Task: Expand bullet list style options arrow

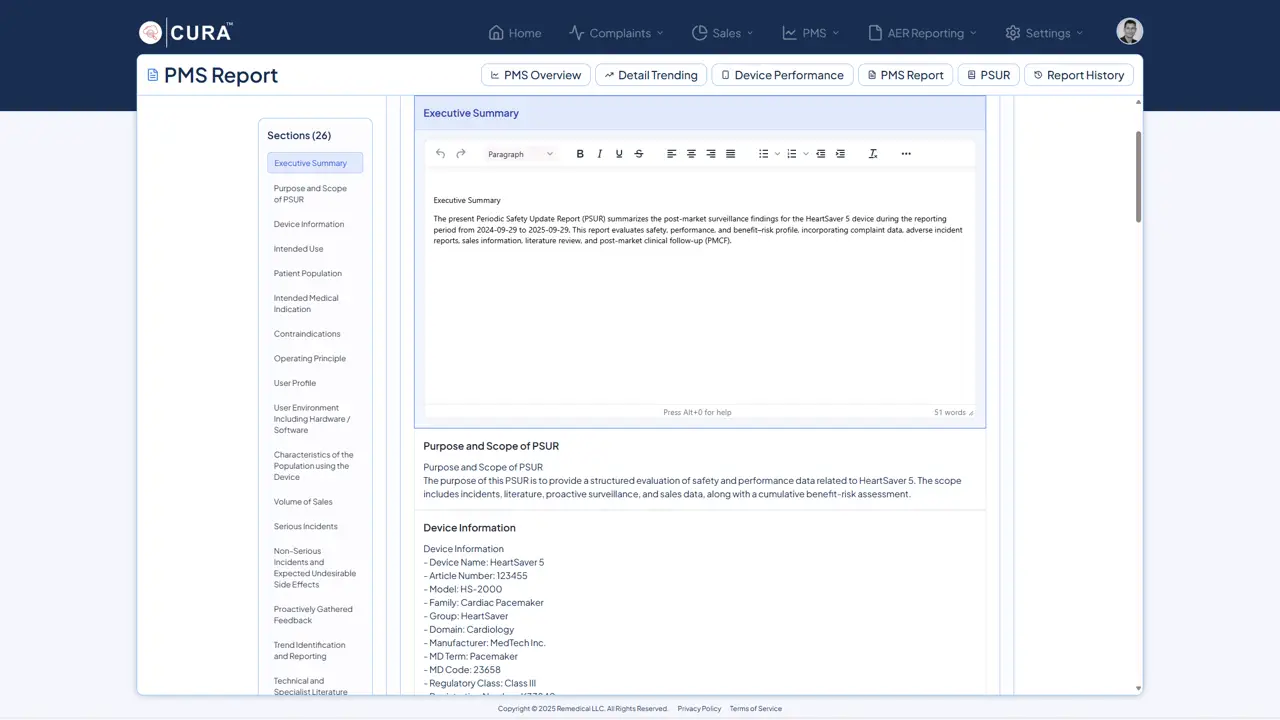Action: pyautogui.click(x=778, y=154)
